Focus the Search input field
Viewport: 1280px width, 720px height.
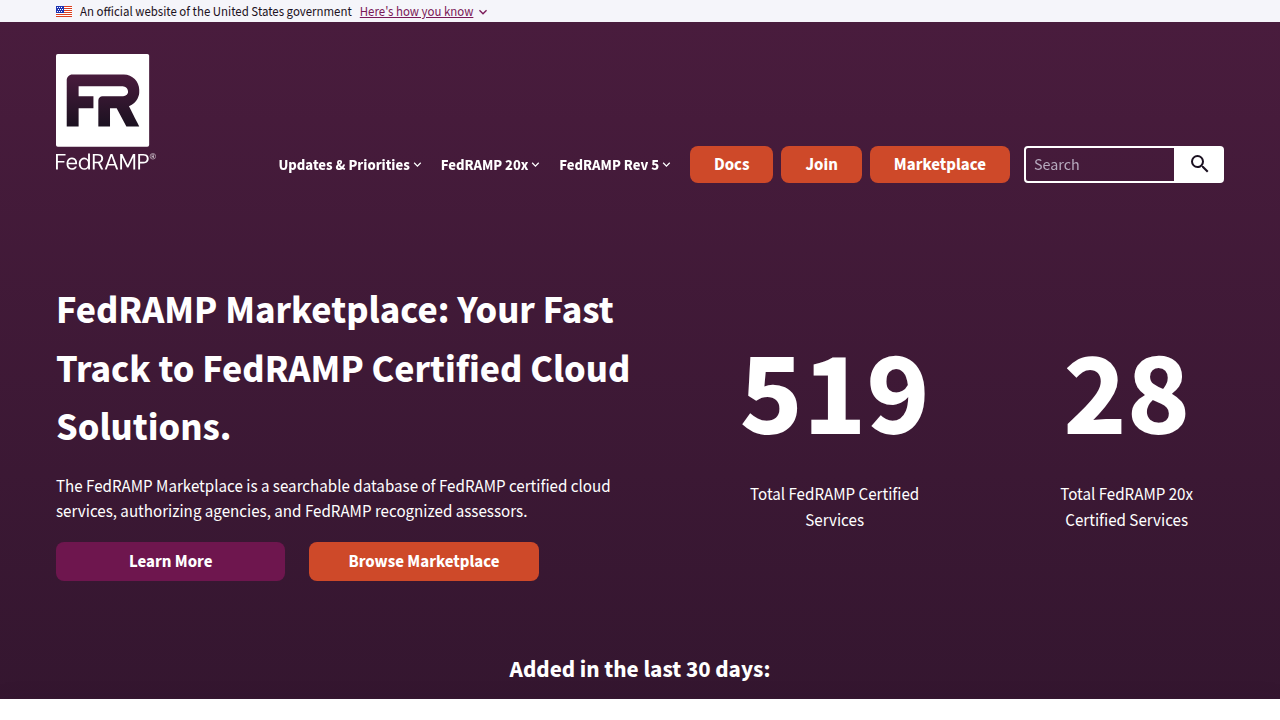click(x=1099, y=165)
